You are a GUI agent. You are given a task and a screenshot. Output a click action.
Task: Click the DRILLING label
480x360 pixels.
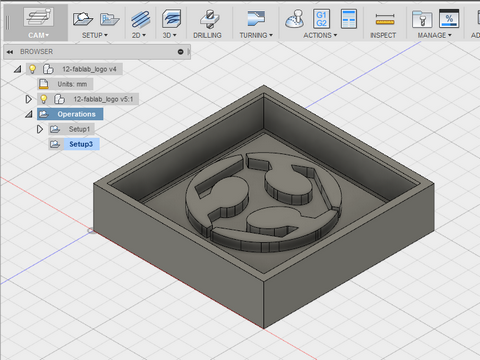pos(207,35)
